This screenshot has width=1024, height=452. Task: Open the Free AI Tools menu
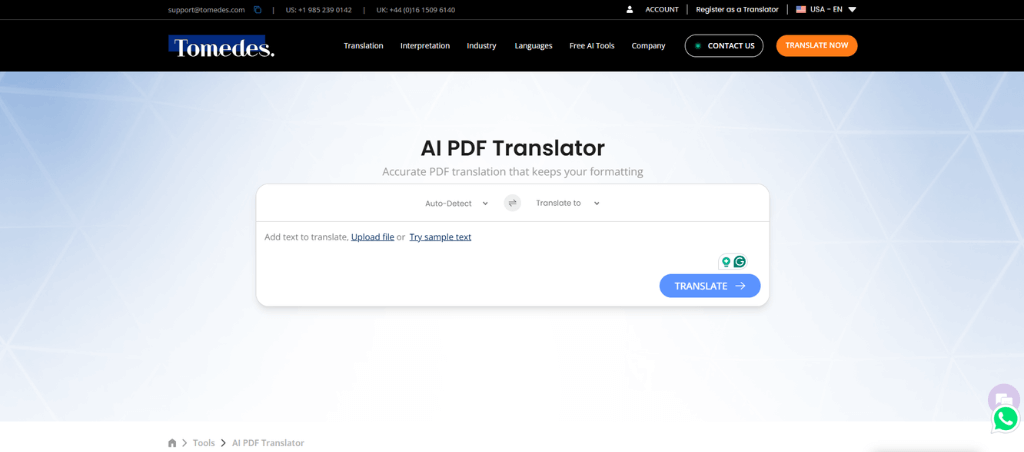pyautogui.click(x=592, y=46)
